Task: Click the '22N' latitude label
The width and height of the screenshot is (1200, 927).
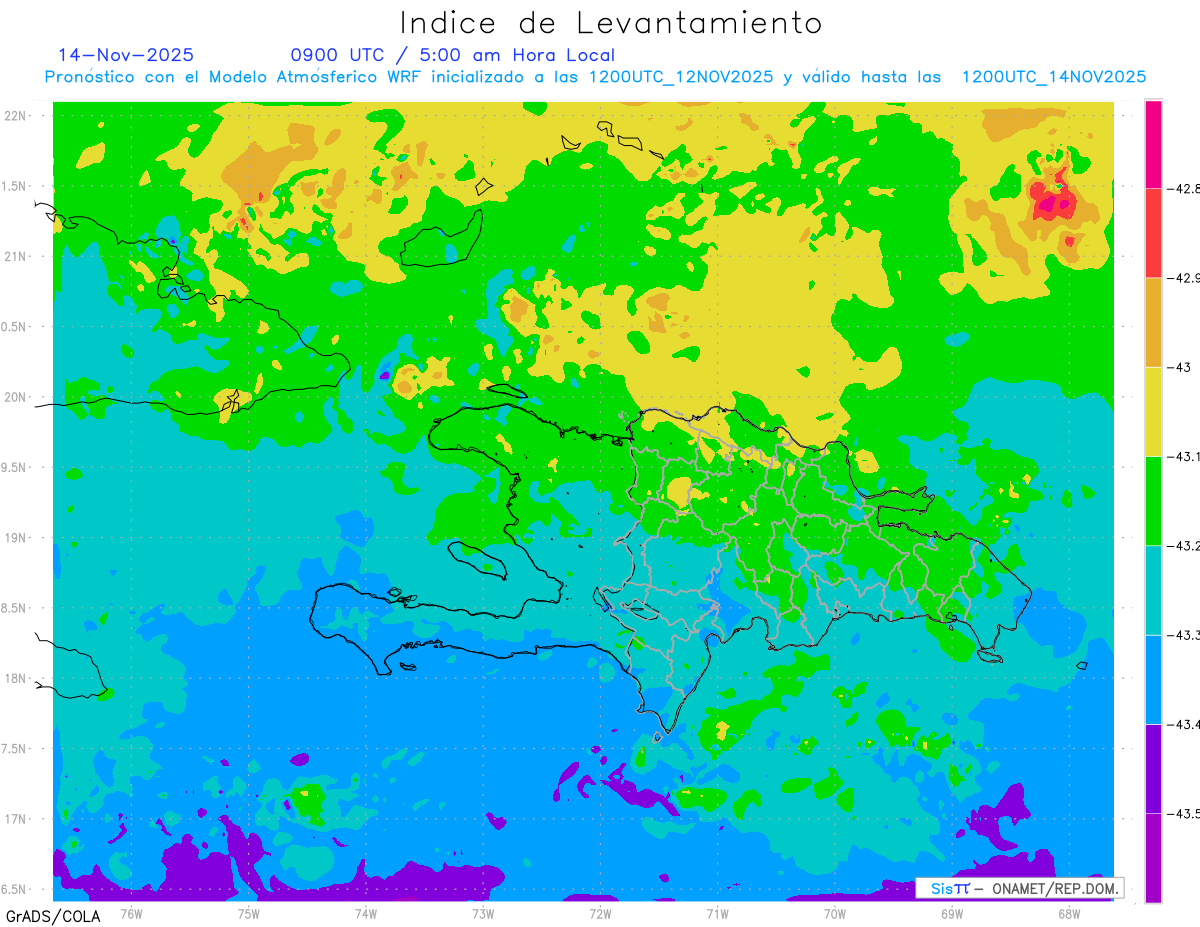Action: pyautogui.click(x=15, y=116)
